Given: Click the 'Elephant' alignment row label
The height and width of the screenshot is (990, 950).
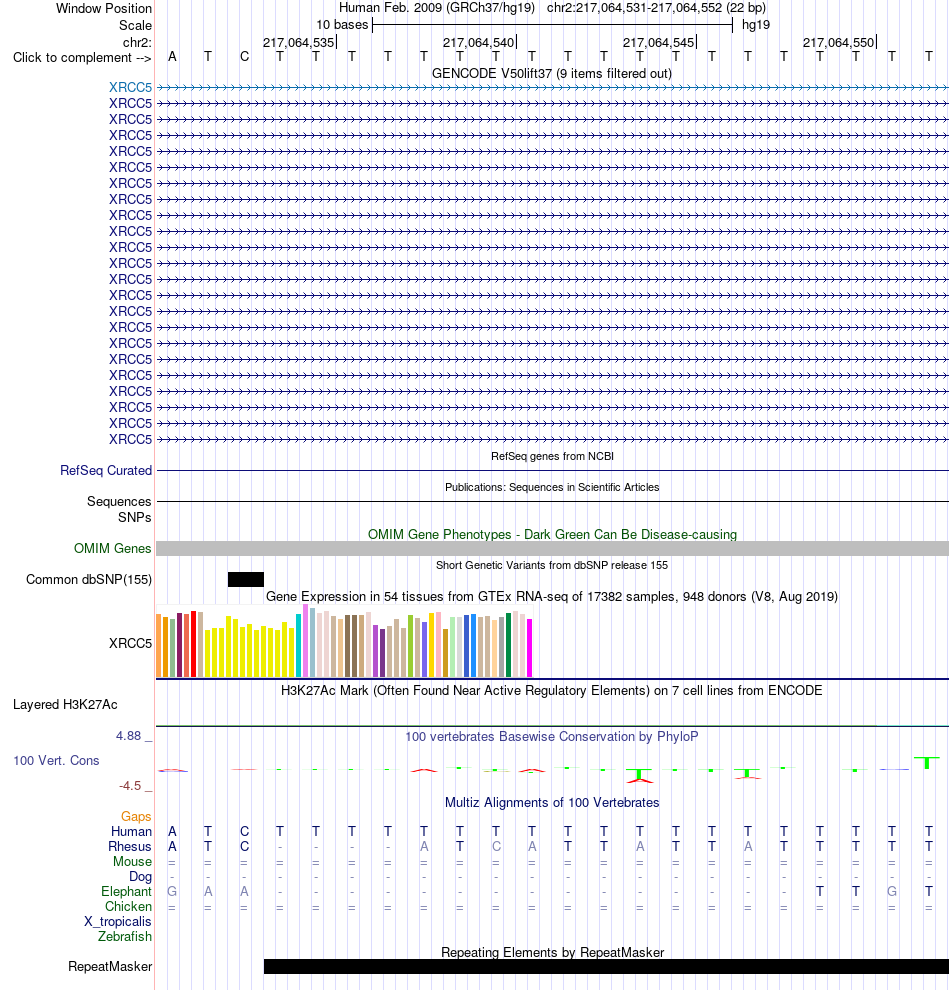Looking at the screenshot, I should click(x=126, y=892).
